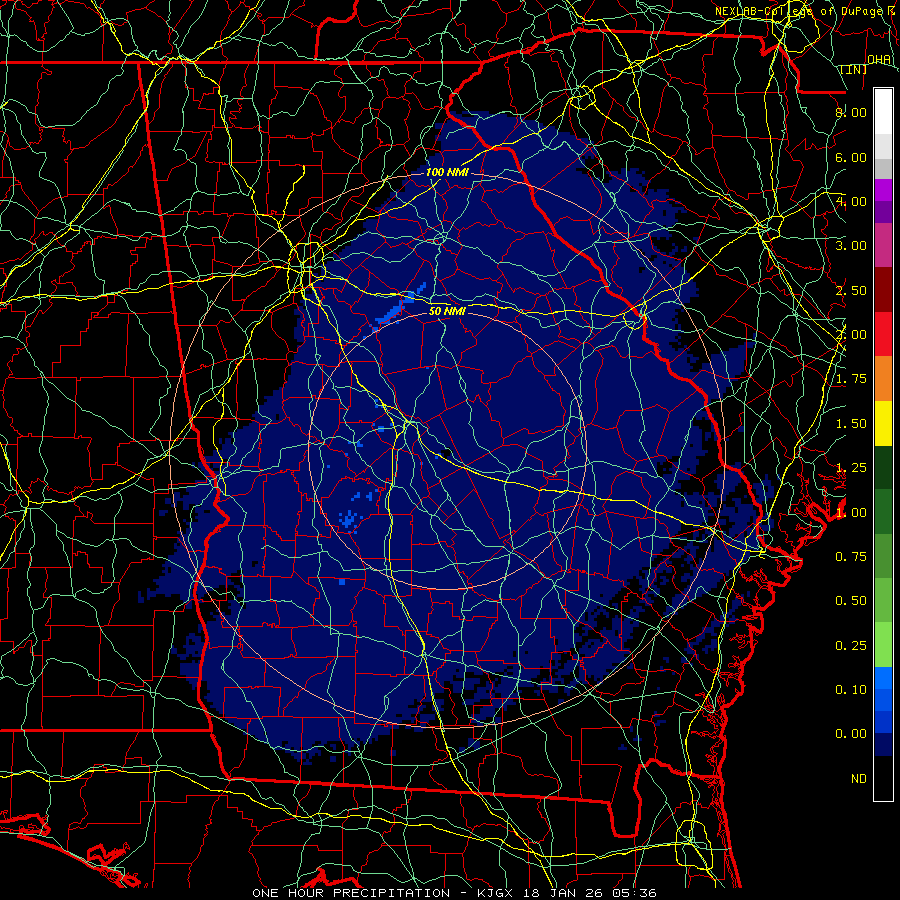Click the ND legend label
Image resolution: width=900 pixels, height=900 pixels.
point(859,779)
